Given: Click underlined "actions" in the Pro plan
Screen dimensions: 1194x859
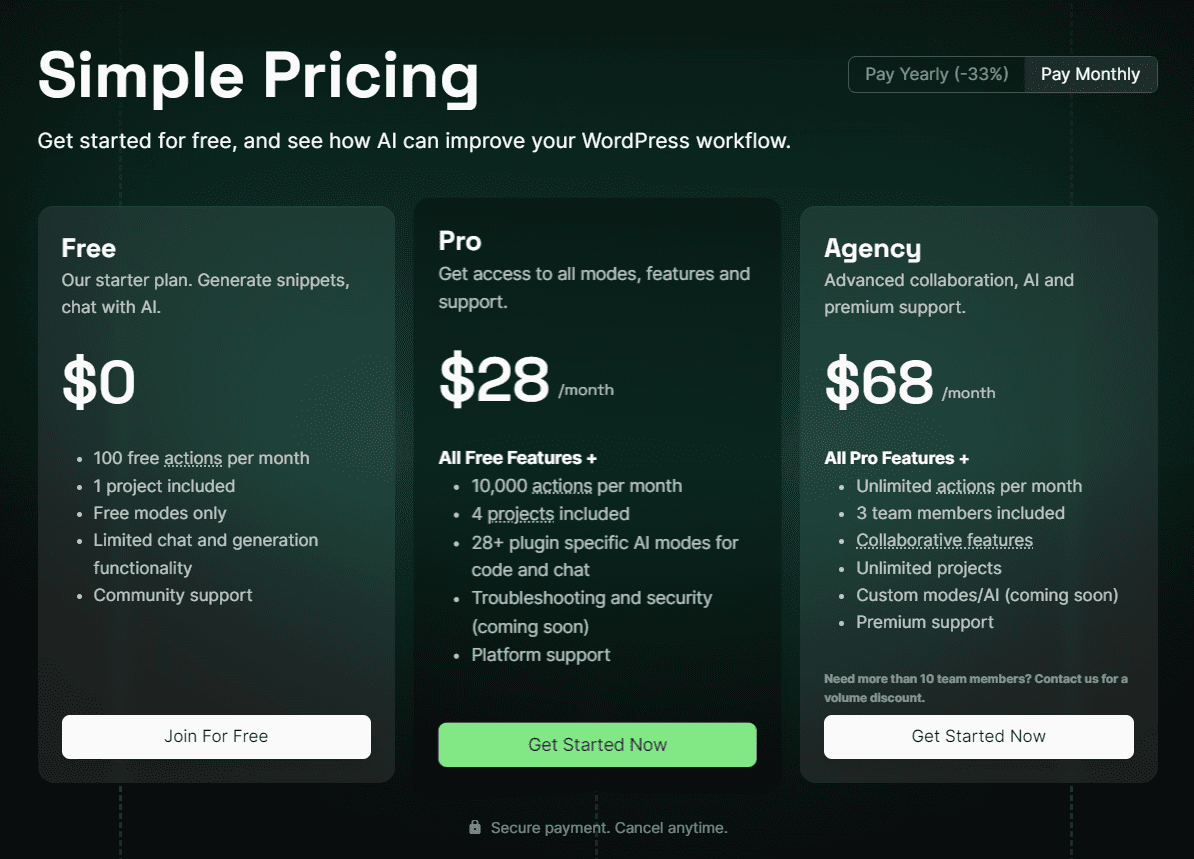Looking at the screenshot, I should click(x=561, y=487).
